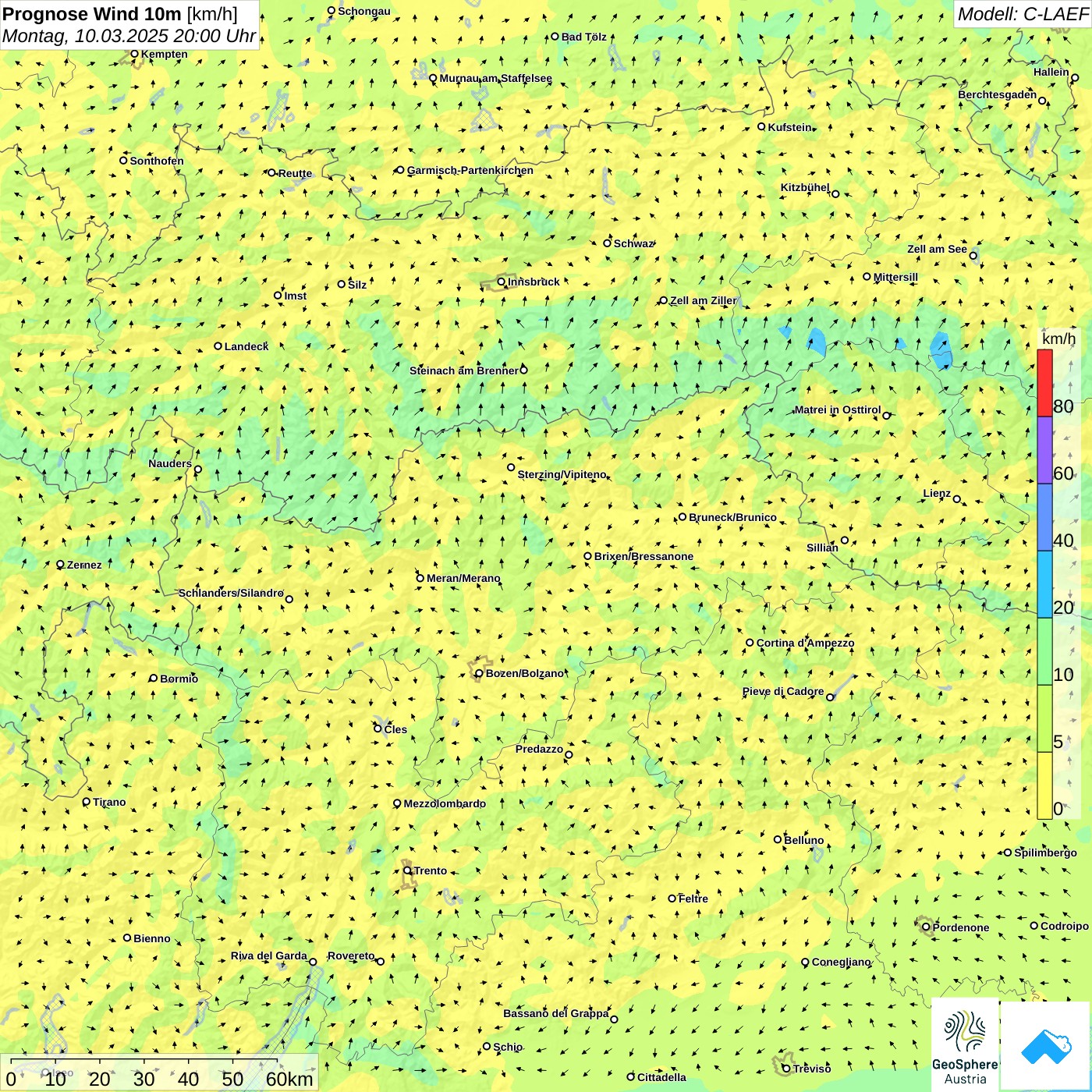The width and height of the screenshot is (1092, 1092).
Task: Click the Meran/Merano label
Action: point(463,578)
